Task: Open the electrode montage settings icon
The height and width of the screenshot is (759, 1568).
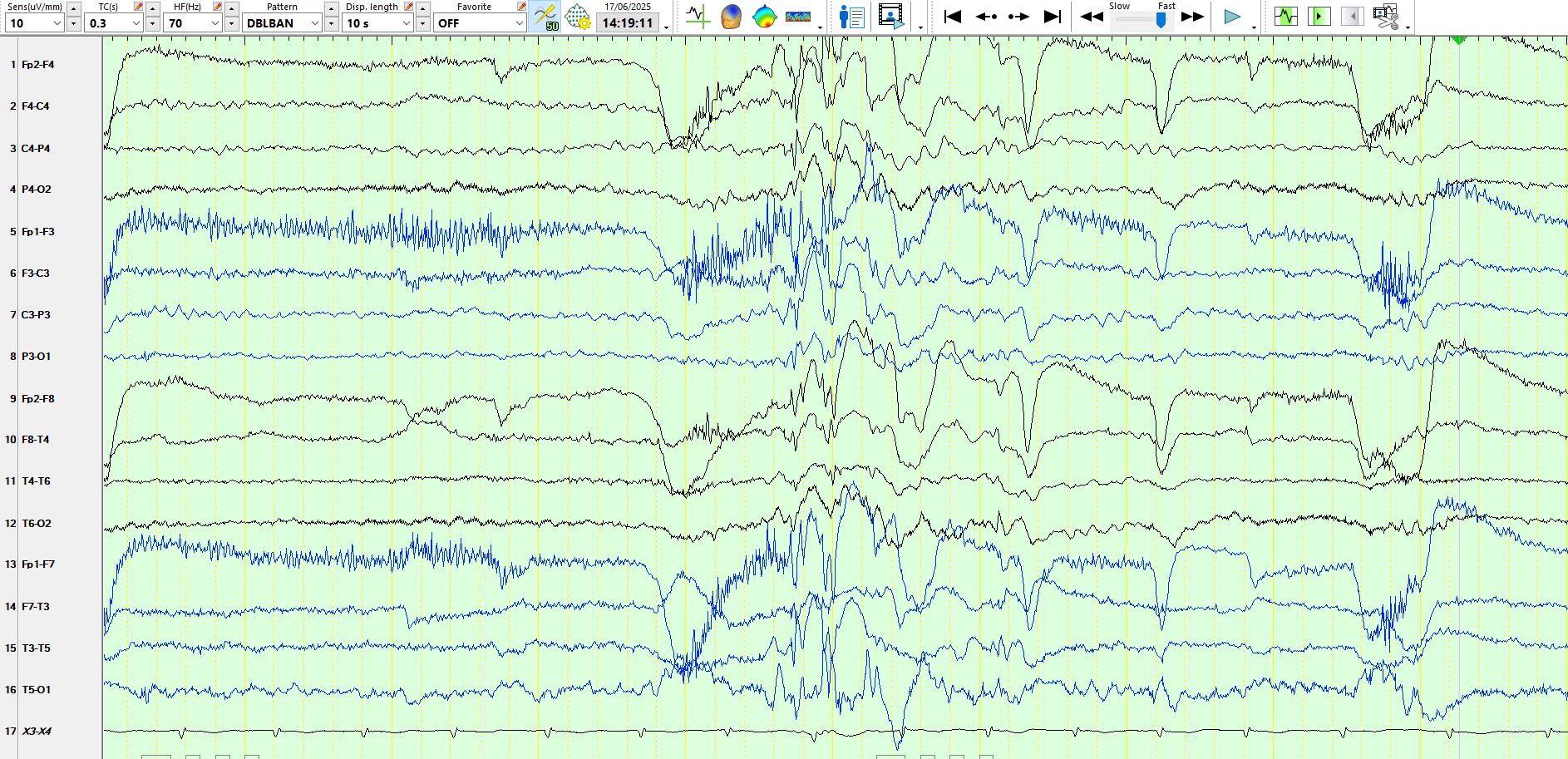Action: (577, 17)
